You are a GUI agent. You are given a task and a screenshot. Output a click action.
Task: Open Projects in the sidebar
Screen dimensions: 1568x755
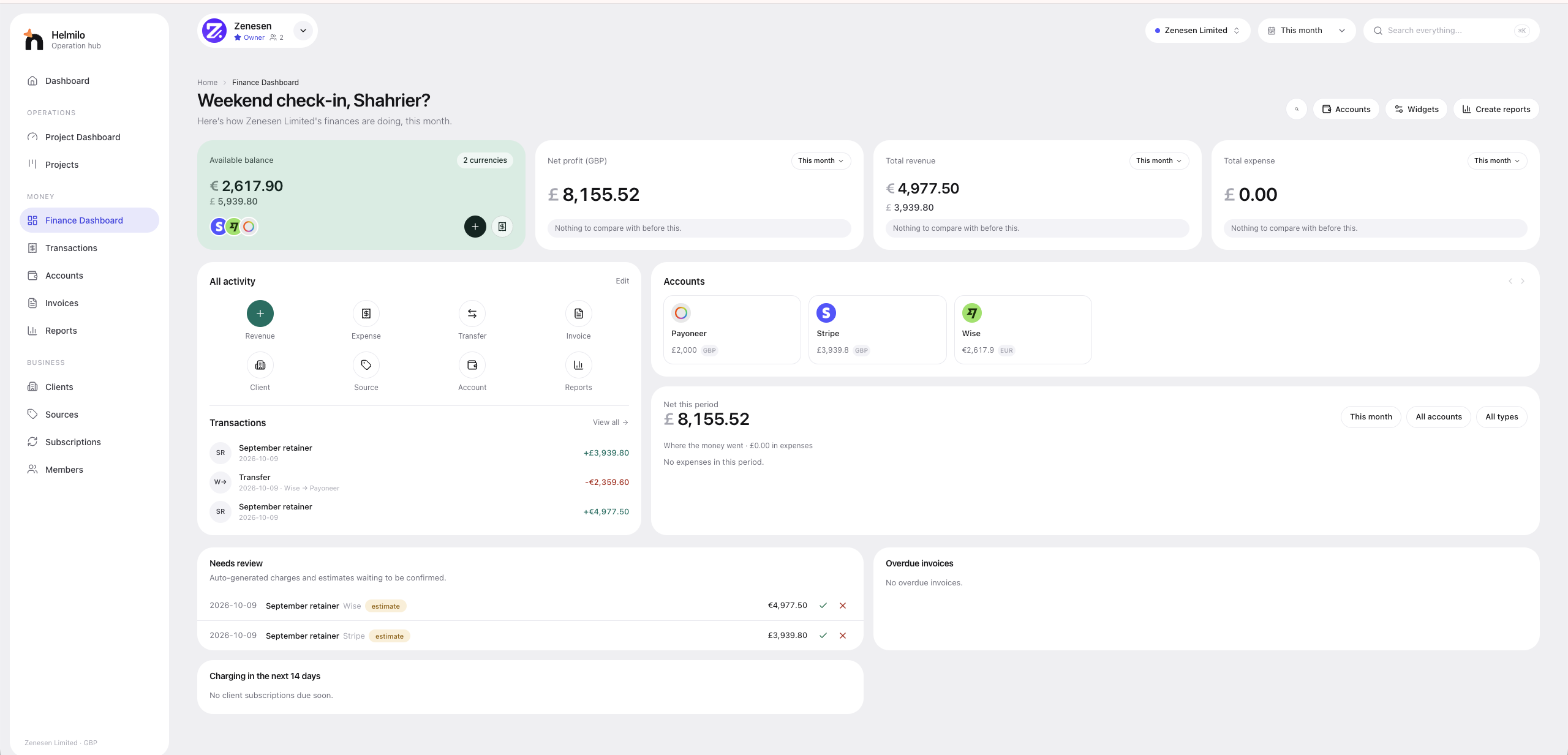[89, 165]
